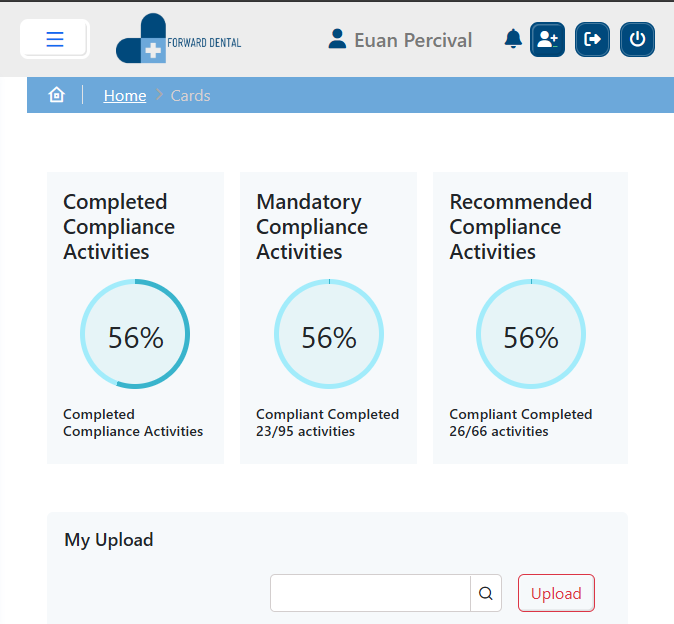Image resolution: width=674 pixels, height=624 pixels.
Task: Click the power button icon
Action: click(x=637, y=40)
